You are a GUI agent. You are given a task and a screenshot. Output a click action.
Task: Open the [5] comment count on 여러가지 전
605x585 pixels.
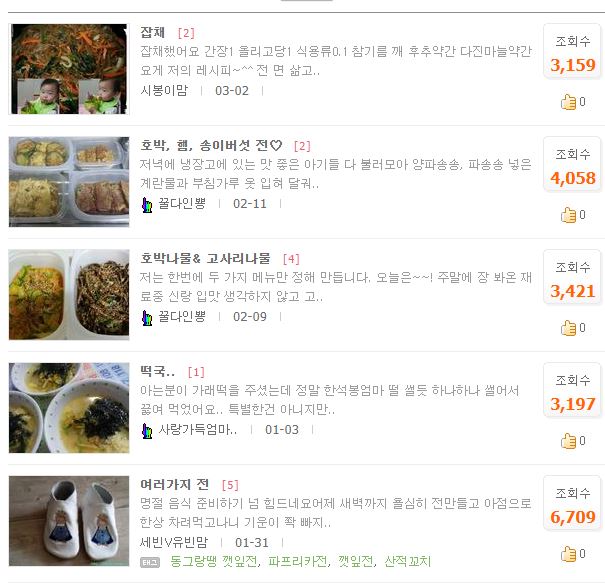click(x=230, y=485)
